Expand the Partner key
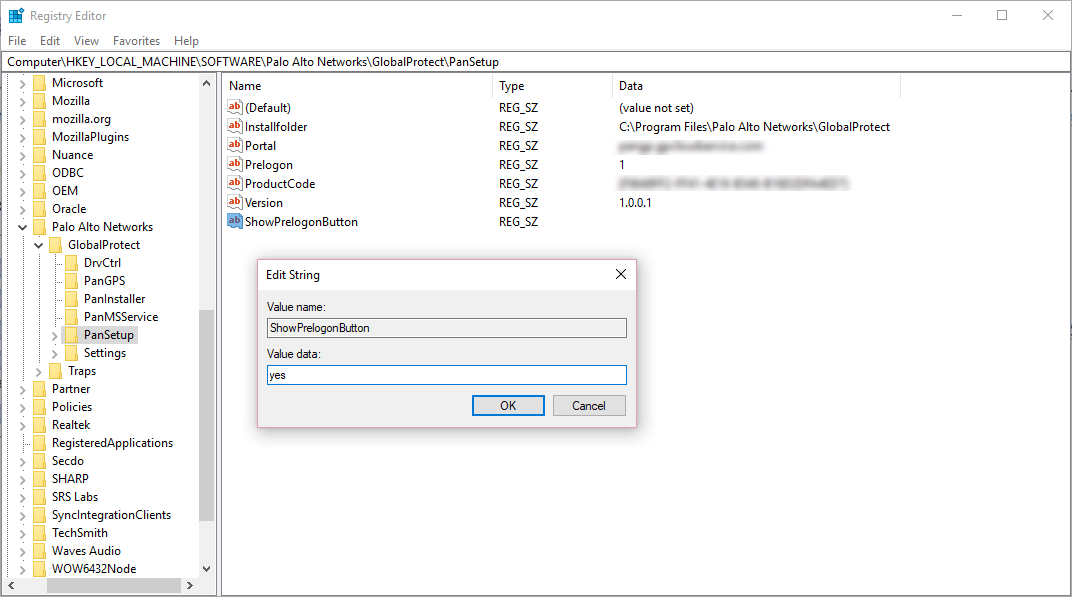The height and width of the screenshot is (597, 1072). 23,389
